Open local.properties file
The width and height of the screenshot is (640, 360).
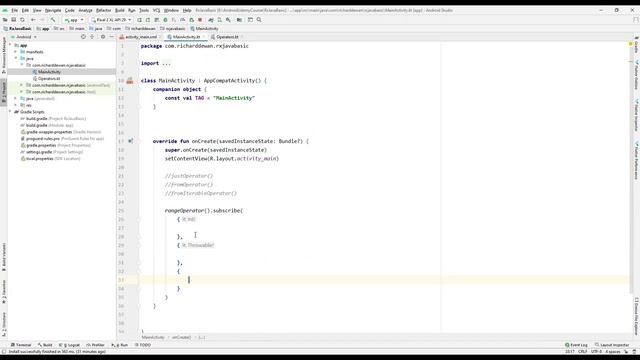tap(51, 158)
